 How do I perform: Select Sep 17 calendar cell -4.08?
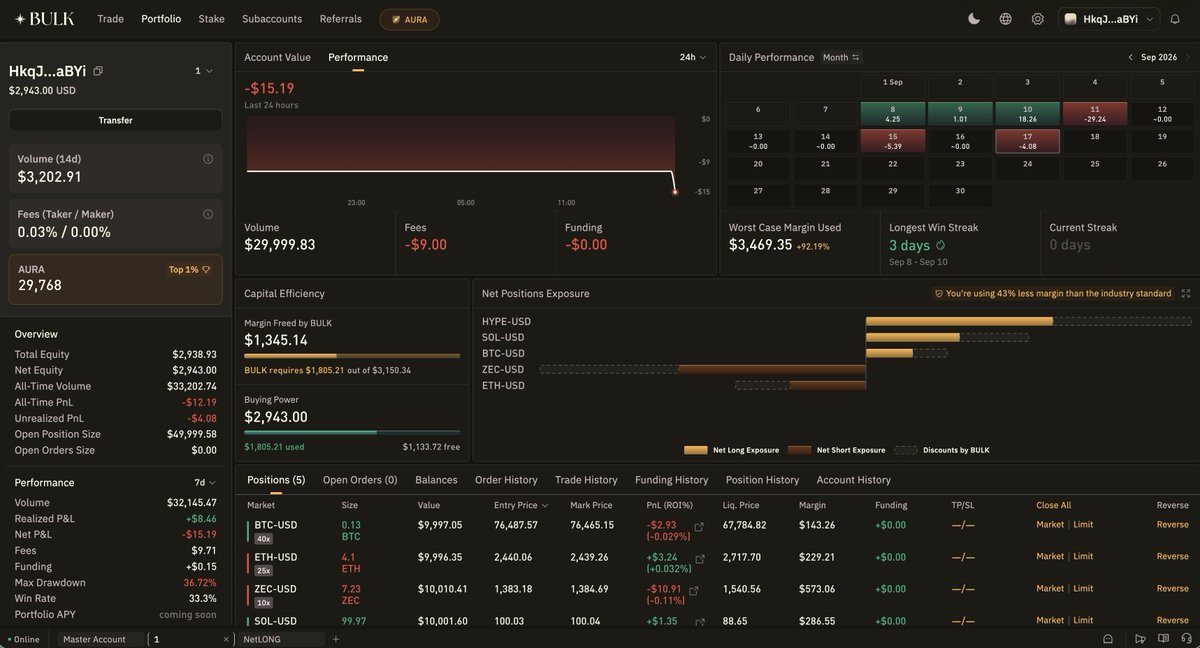1027,141
